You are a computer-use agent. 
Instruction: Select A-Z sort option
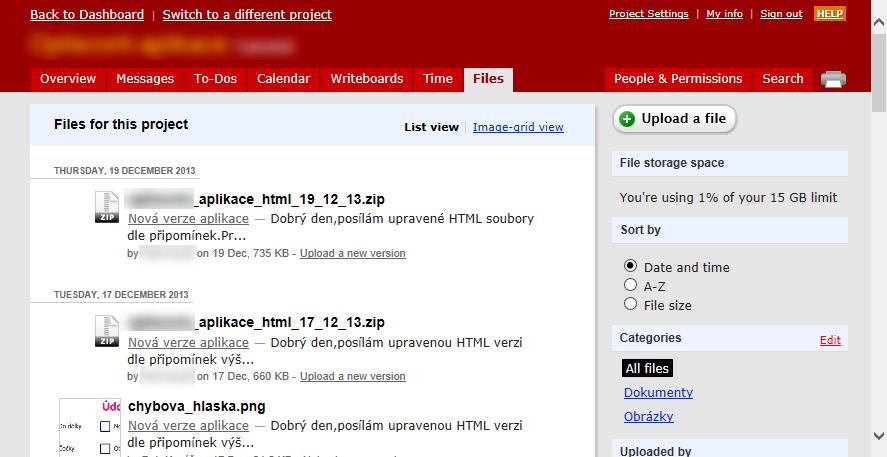pos(630,284)
